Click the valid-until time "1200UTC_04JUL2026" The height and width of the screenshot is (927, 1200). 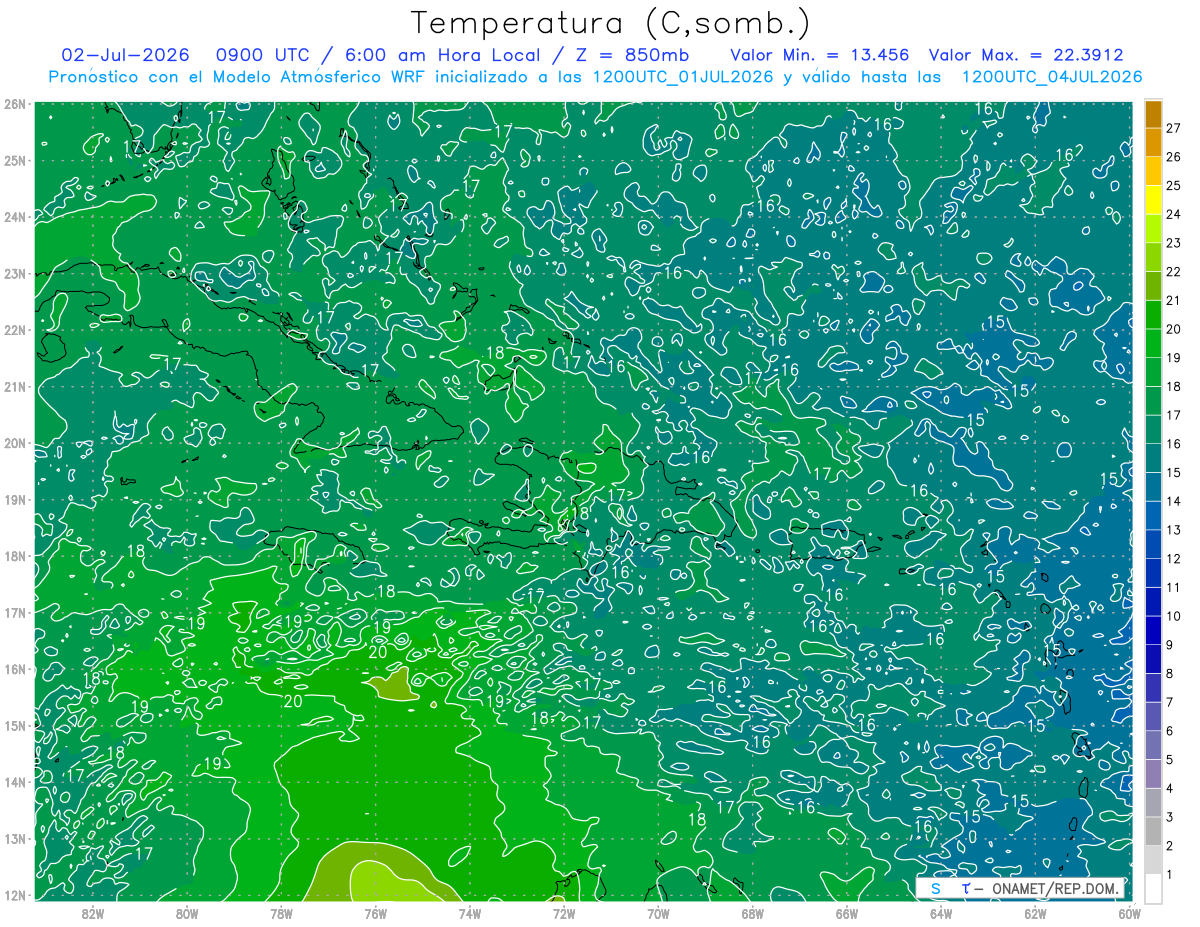pyautogui.click(x=1051, y=76)
